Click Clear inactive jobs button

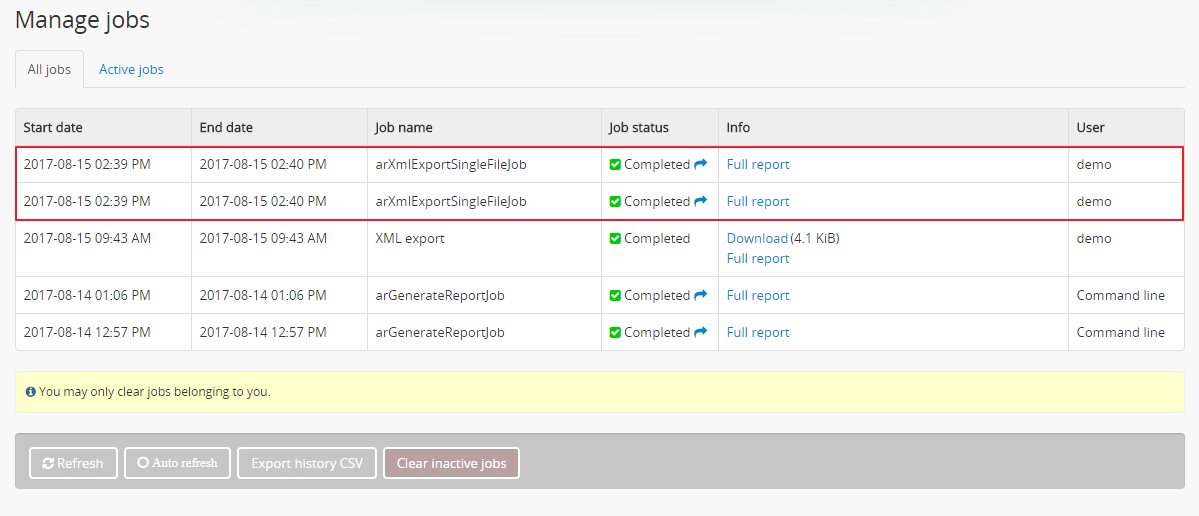pos(451,463)
